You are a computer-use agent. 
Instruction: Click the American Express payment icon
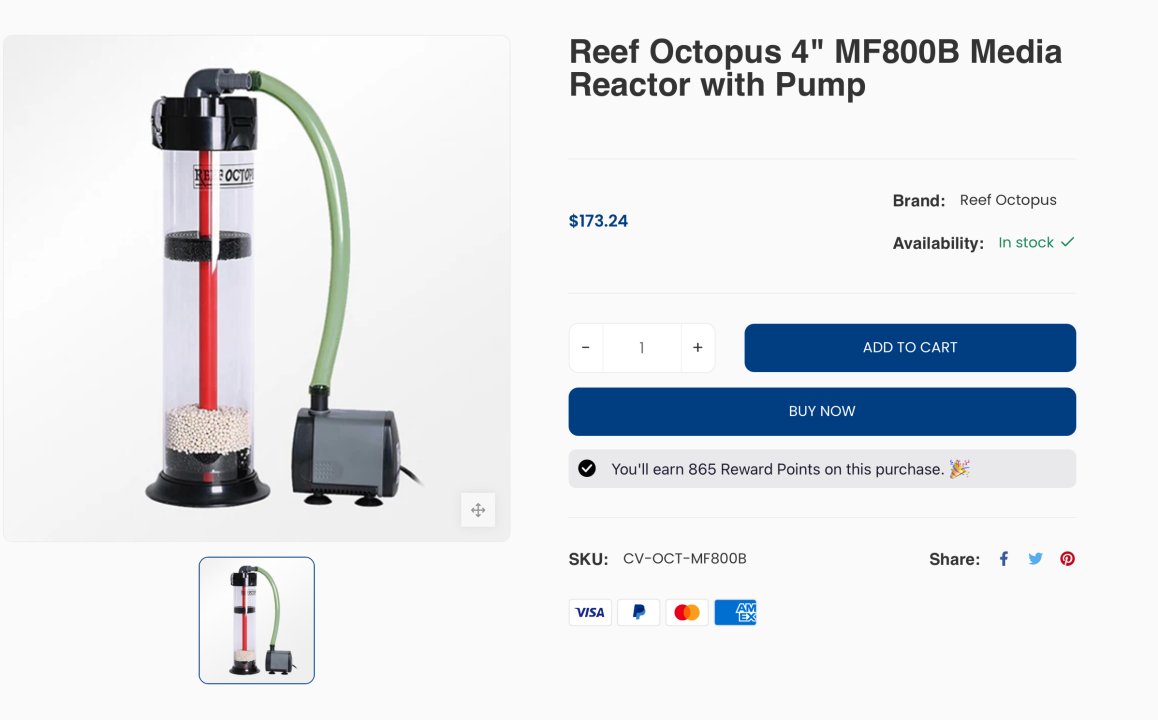(x=735, y=612)
